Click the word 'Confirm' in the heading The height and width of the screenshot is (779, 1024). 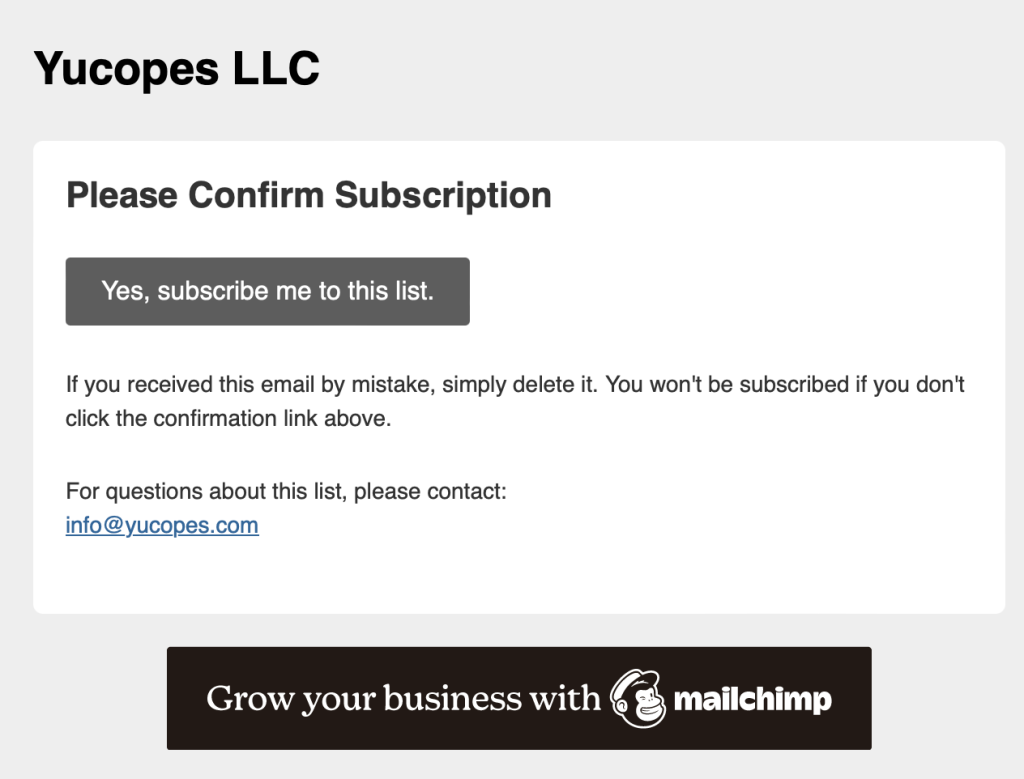tap(256, 195)
